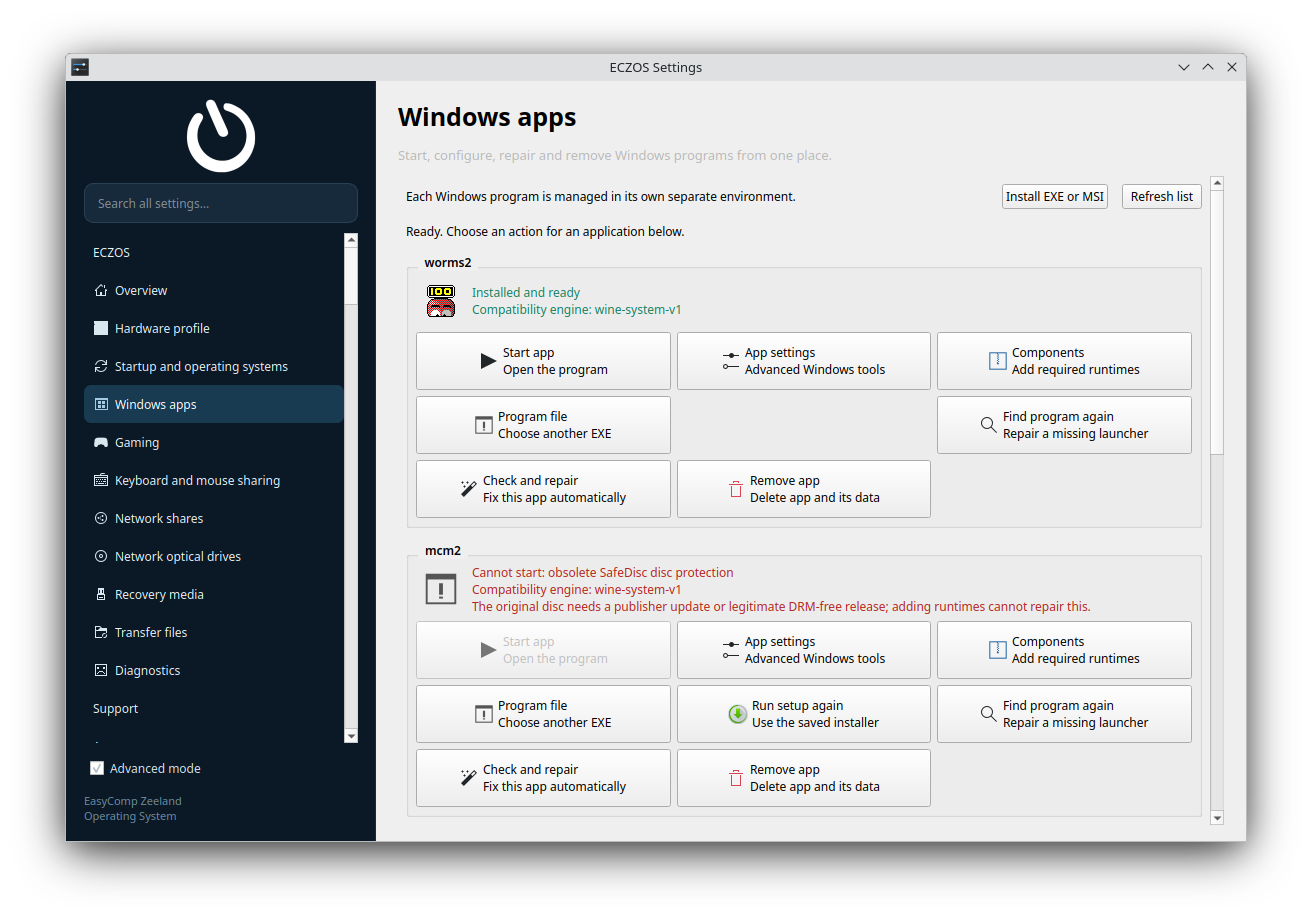Remove the mcm2 app
1312x919 pixels.
point(804,778)
